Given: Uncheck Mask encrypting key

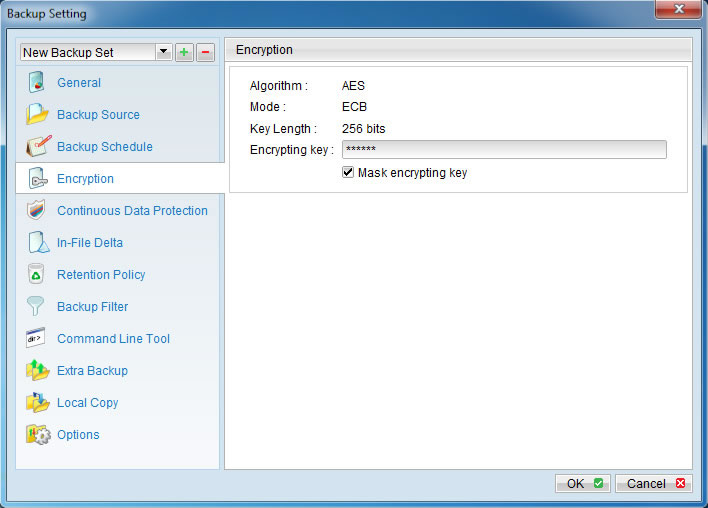Looking at the screenshot, I should click(348, 172).
